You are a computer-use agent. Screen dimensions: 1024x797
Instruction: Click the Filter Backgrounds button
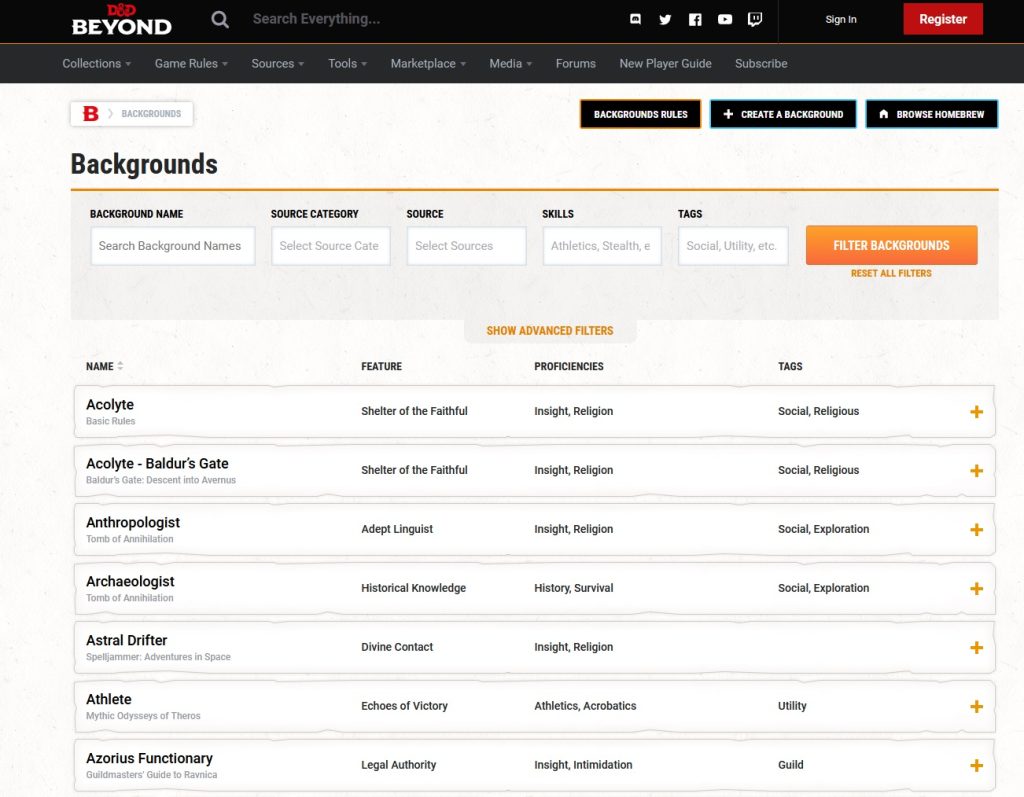(891, 245)
